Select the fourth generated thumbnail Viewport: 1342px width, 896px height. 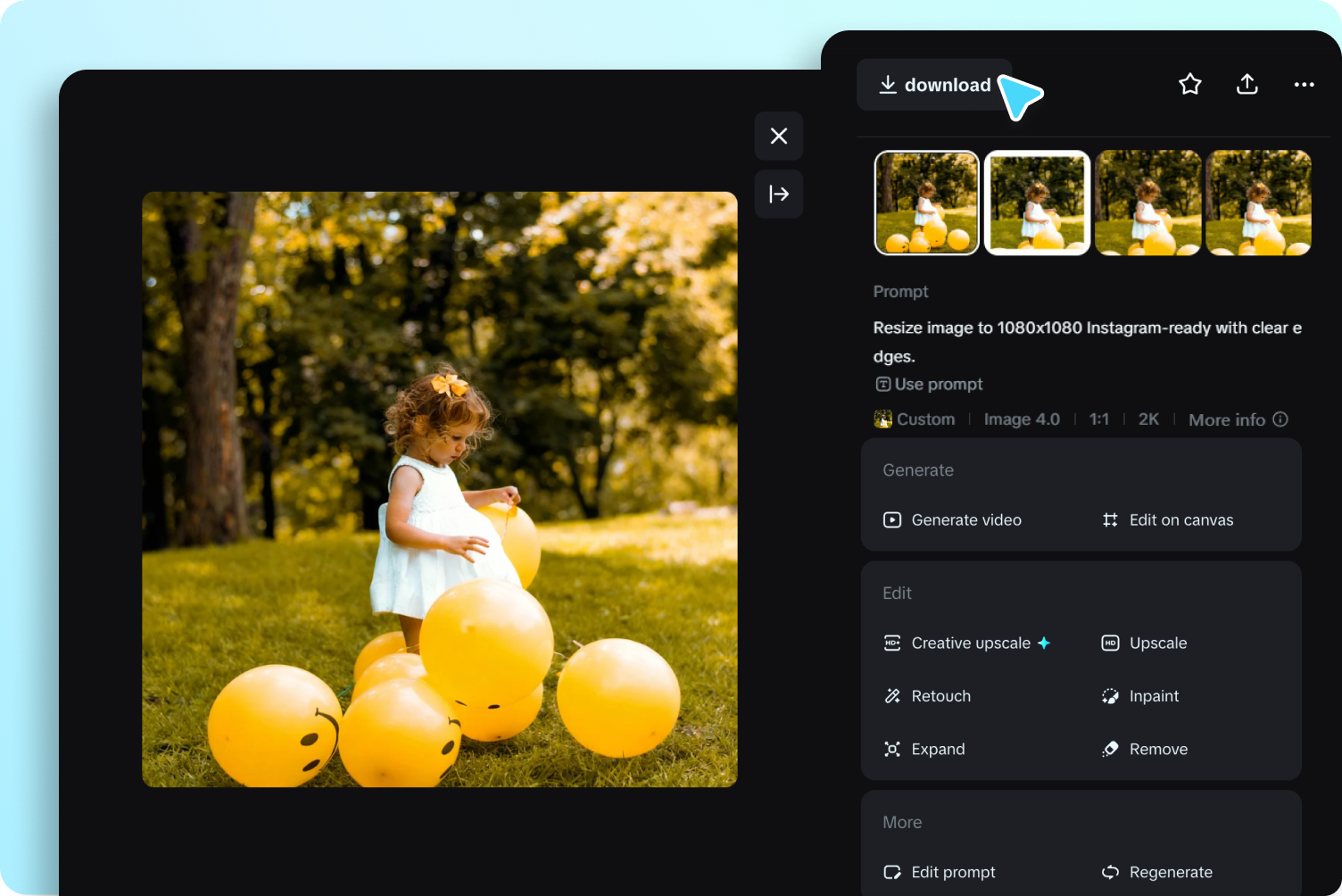(x=1259, y=203)
